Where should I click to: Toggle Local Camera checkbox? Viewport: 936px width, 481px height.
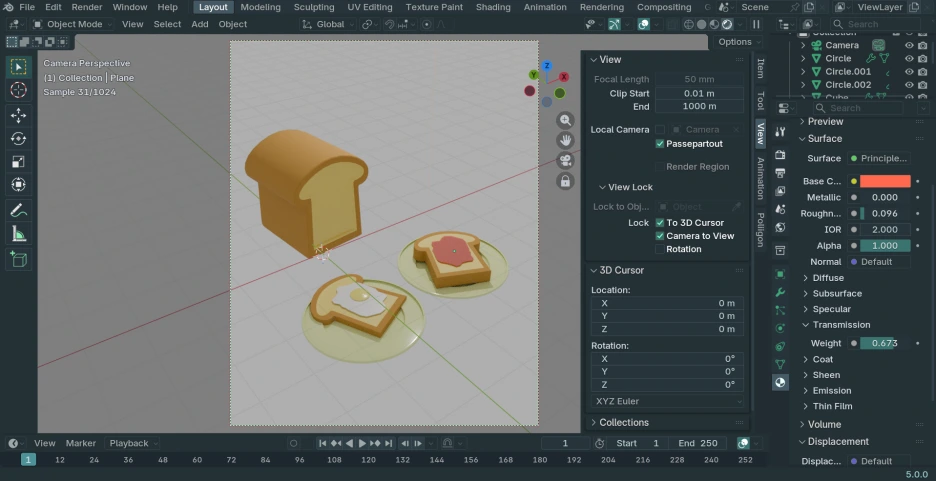coord(660,130)
